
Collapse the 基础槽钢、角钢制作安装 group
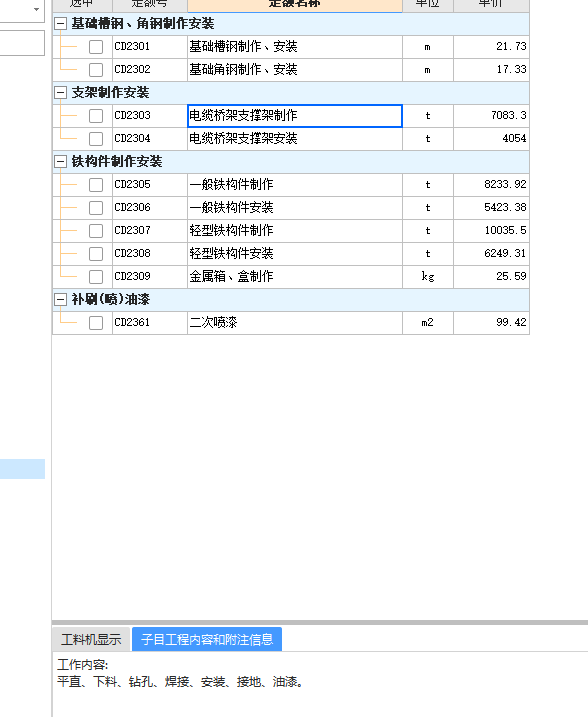(60, 24)
